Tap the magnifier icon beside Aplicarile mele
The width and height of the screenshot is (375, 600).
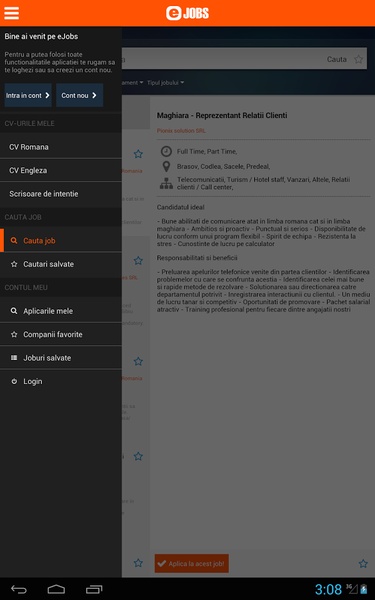click(x=14, y=311)
